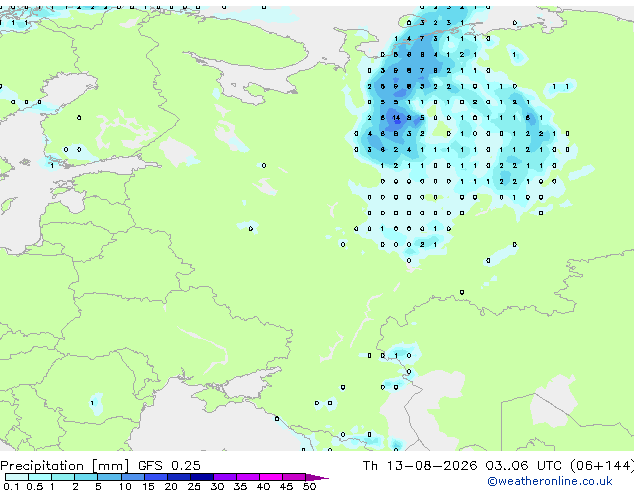The image size is (634, 490).
Task: Click the legend tick label "10"
Action: (x=125, y=486)
